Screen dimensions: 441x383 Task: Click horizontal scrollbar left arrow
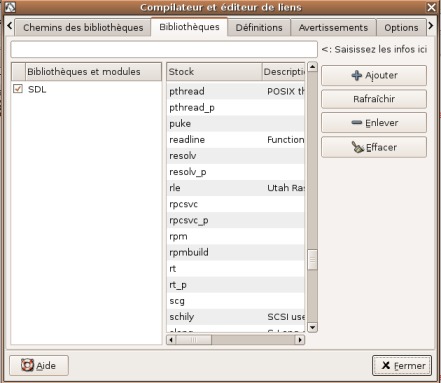[x=171, y=340]
